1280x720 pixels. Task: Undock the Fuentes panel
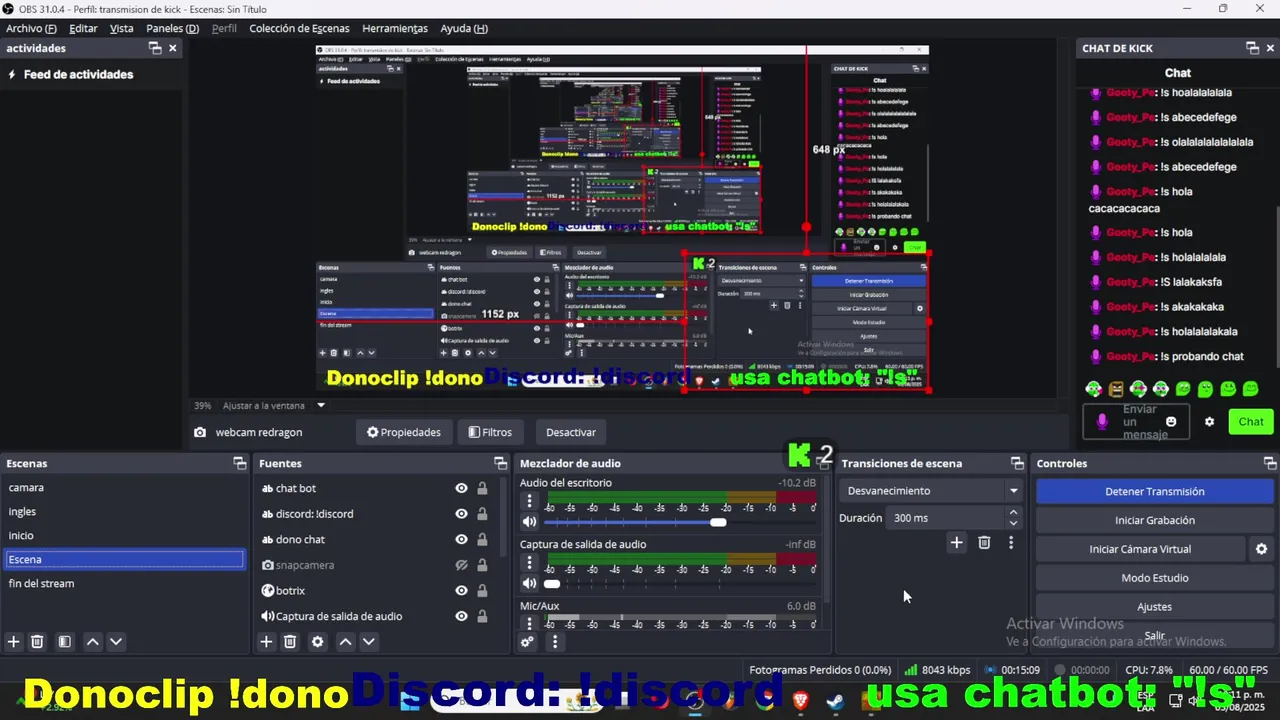pos(501,463)
